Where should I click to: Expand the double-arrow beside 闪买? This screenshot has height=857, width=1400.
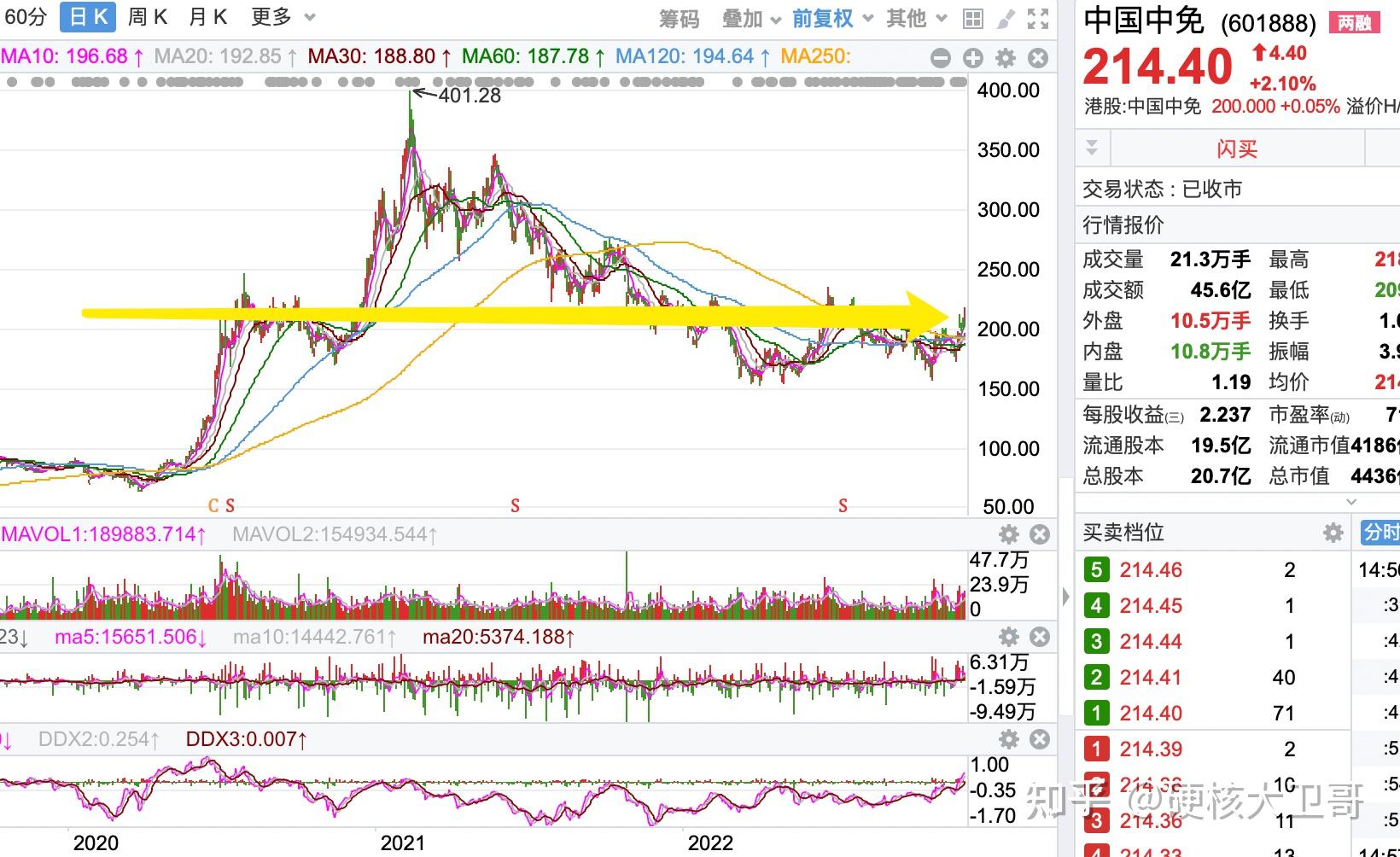pos(1092,149)
